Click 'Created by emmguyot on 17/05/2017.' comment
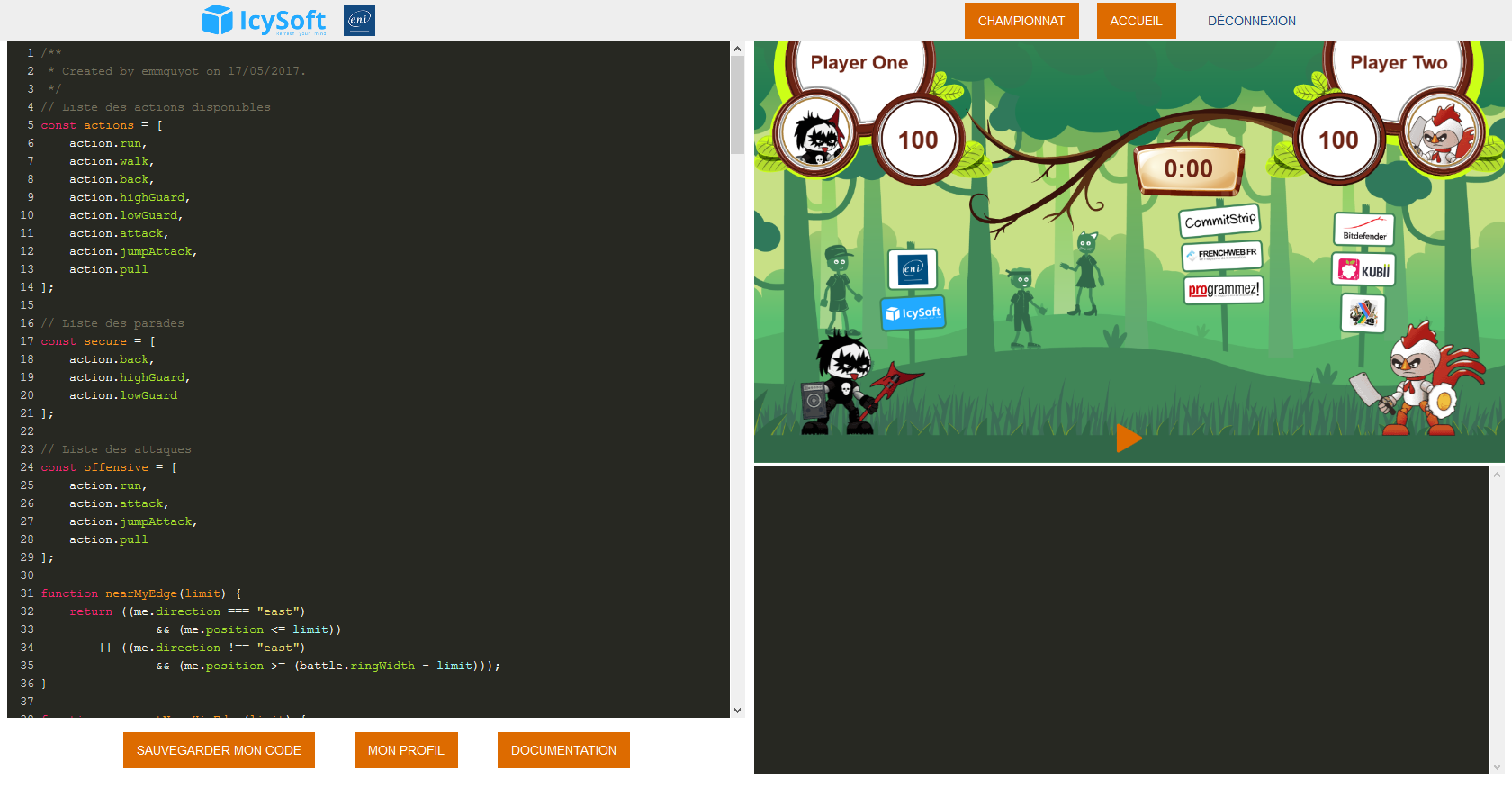This screenshot has width=1512, height=806. [184, 71]
